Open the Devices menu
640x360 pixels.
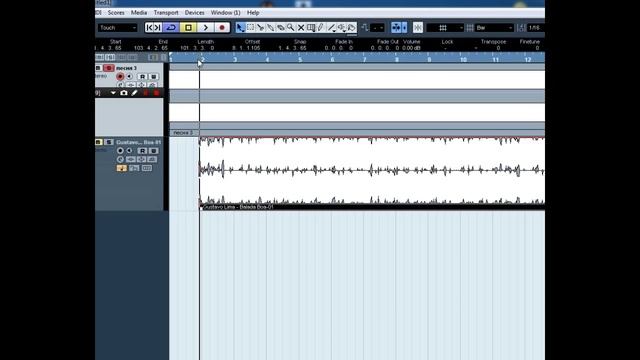194,13
